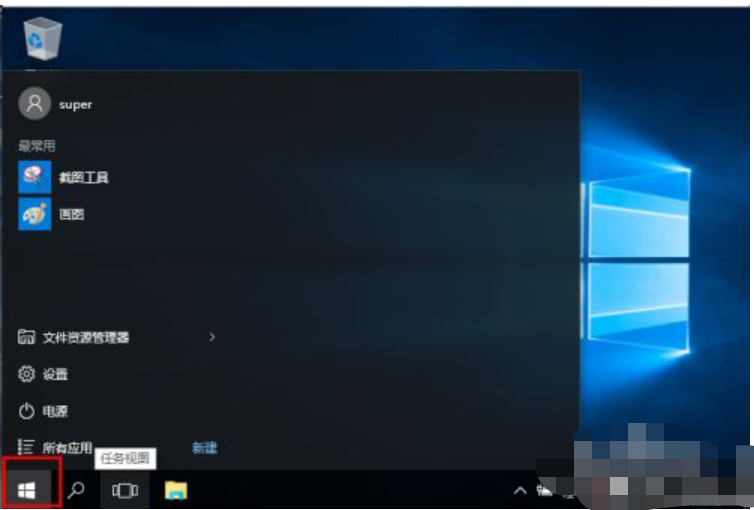Click the 新建 link
Viewport: 754px width, 510px height.
[205, 448]
